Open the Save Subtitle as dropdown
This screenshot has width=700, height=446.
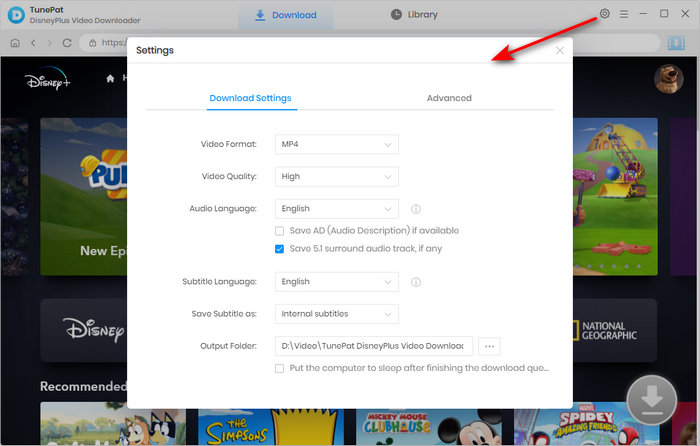(x=337, y=314)
